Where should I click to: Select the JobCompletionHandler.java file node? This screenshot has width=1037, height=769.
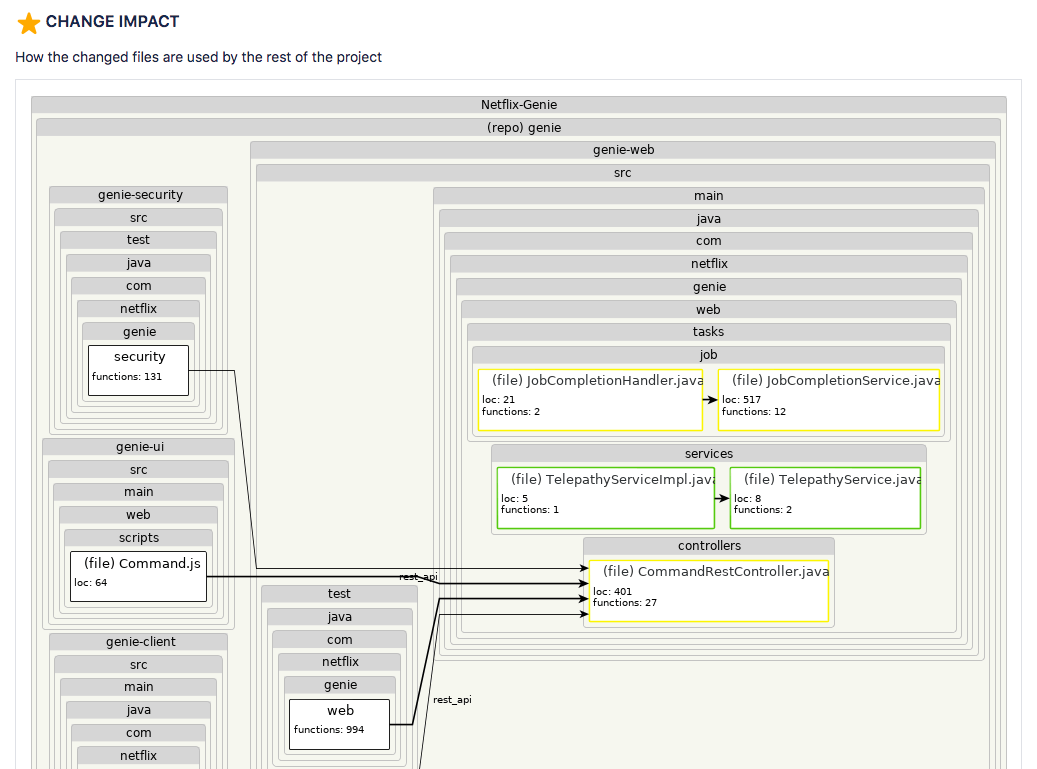click(x=589, y=400)
